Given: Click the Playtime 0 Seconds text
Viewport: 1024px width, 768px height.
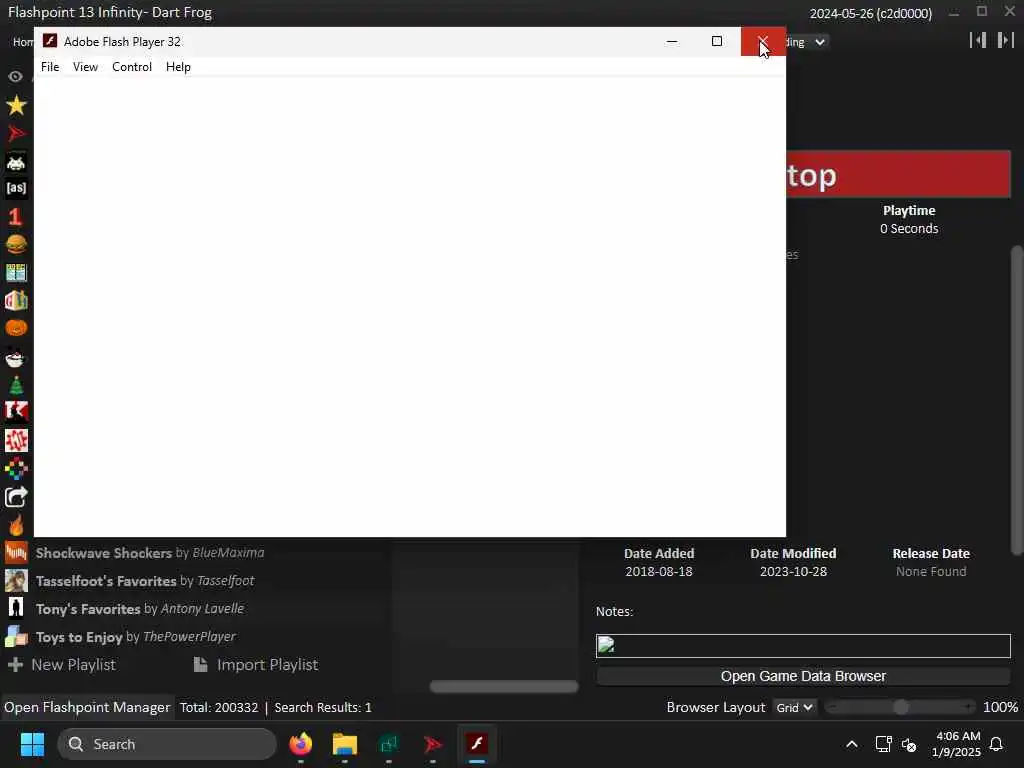Looking at the screenshot, I should [909, 229].
